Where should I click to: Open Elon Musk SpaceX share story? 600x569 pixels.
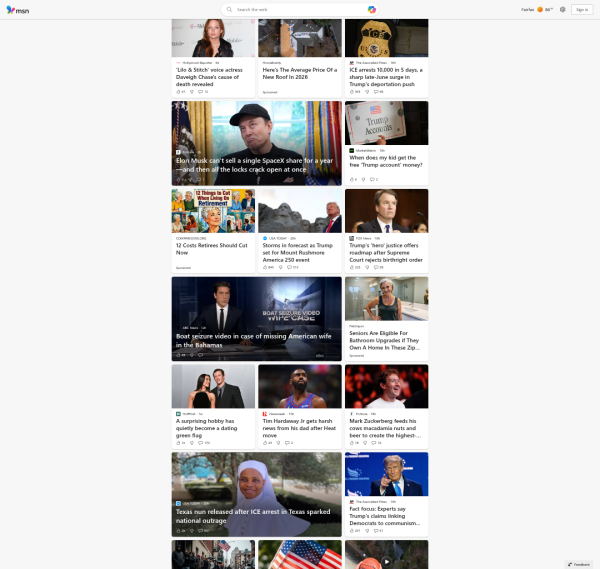pos(254,165)
